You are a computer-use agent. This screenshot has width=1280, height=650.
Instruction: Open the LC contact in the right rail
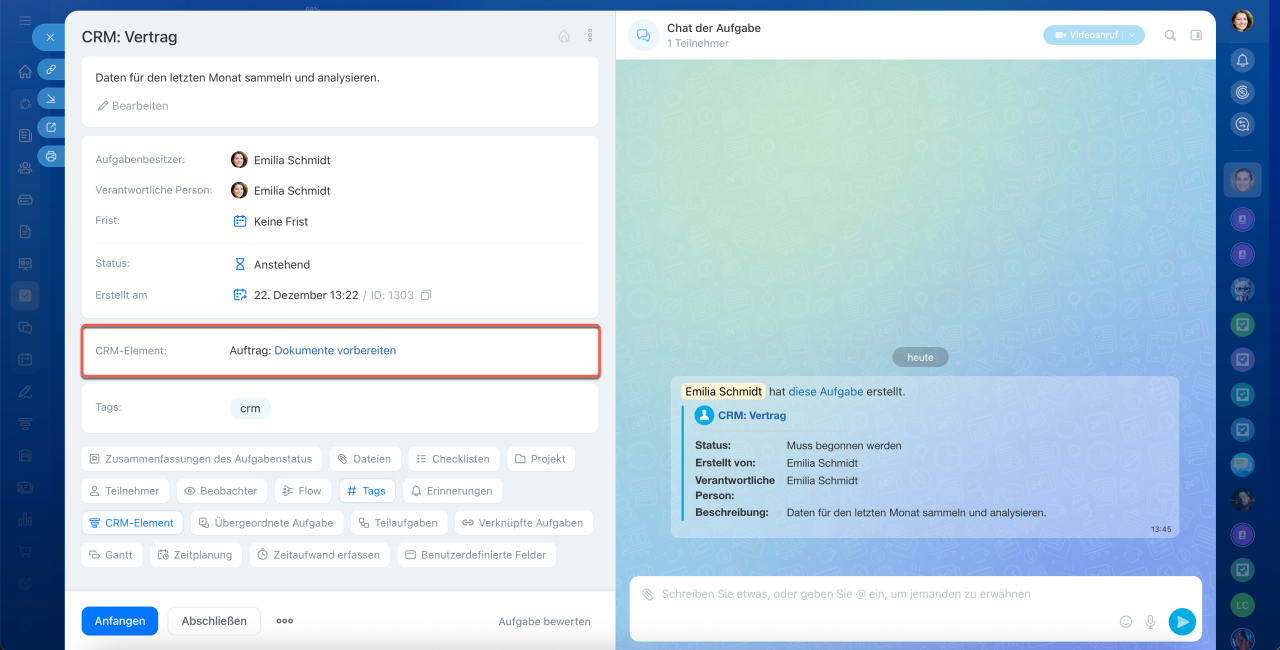click(x=1242, y=605)
